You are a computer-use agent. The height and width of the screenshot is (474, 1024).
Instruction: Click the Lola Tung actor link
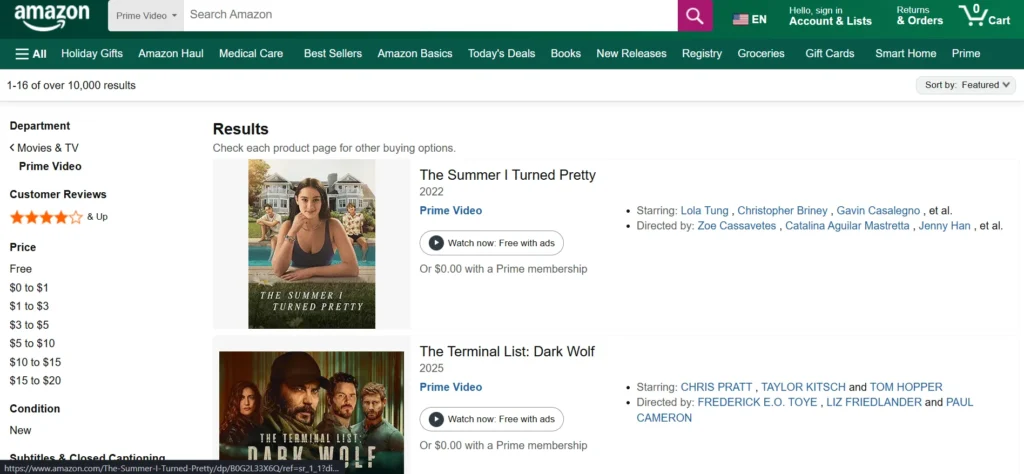(x=705, y=211)
